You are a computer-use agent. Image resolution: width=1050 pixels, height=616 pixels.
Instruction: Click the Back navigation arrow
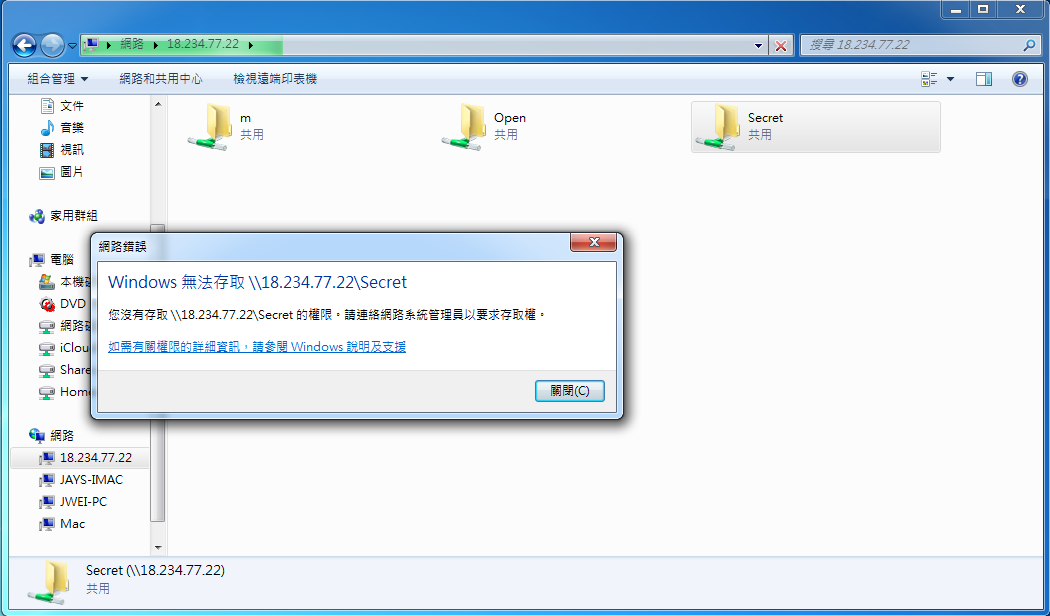coord(24,46)
